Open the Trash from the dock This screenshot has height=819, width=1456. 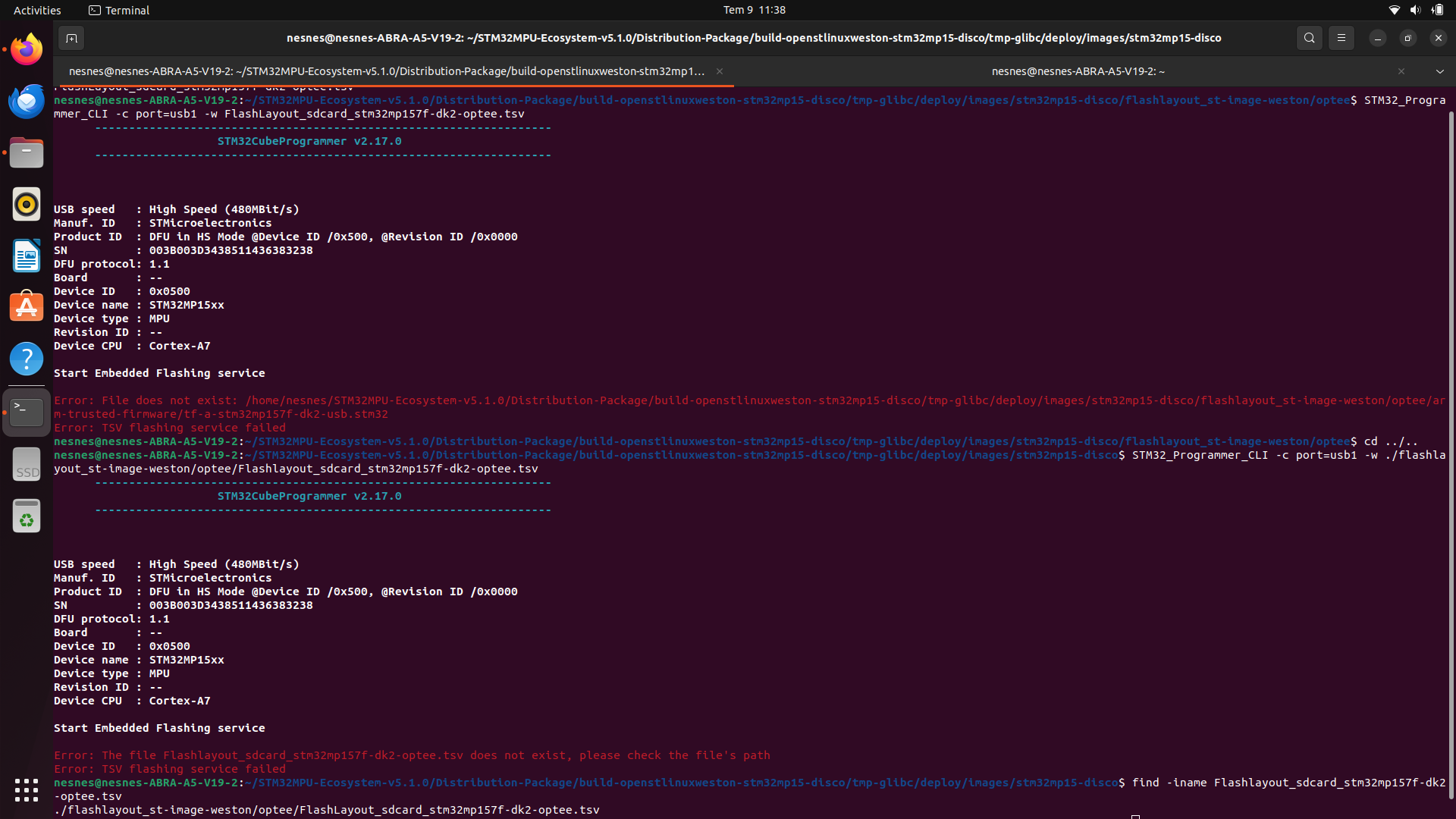[x=27, y=516]
